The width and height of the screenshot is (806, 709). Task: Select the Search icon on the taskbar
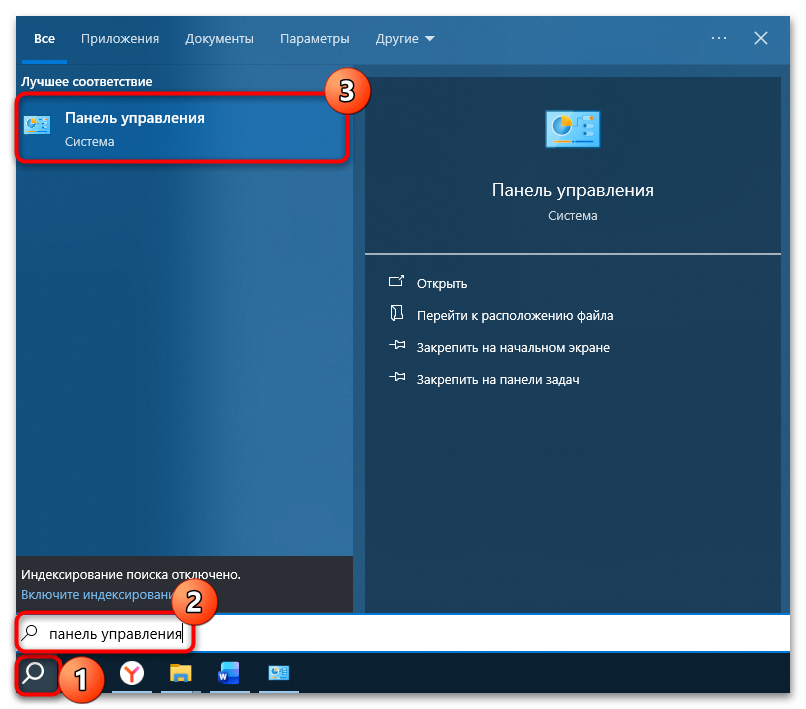click(x=33, y=676)
